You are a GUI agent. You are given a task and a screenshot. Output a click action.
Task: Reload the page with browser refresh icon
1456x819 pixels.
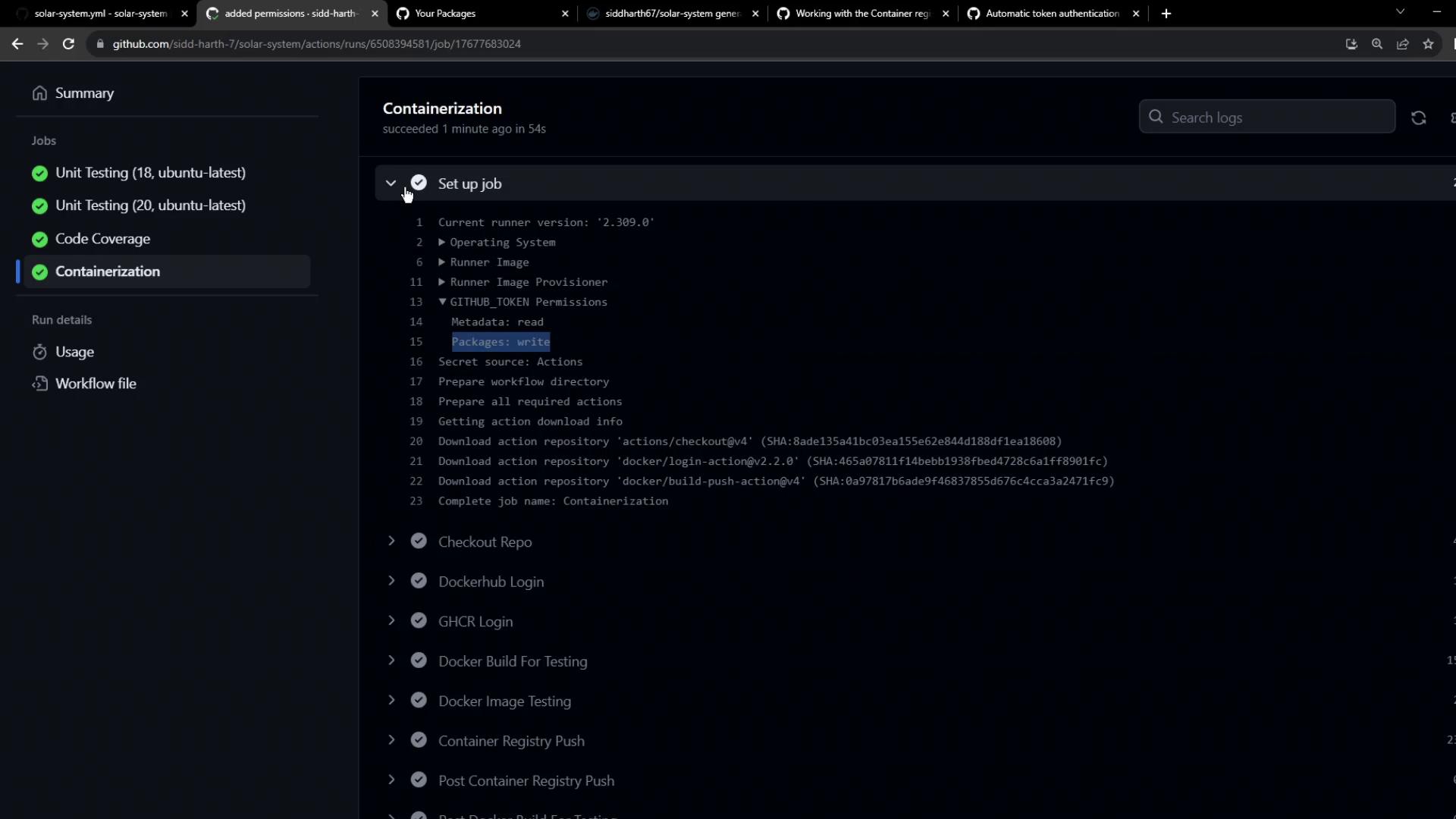pyautogui.click(x=68, y=44)
